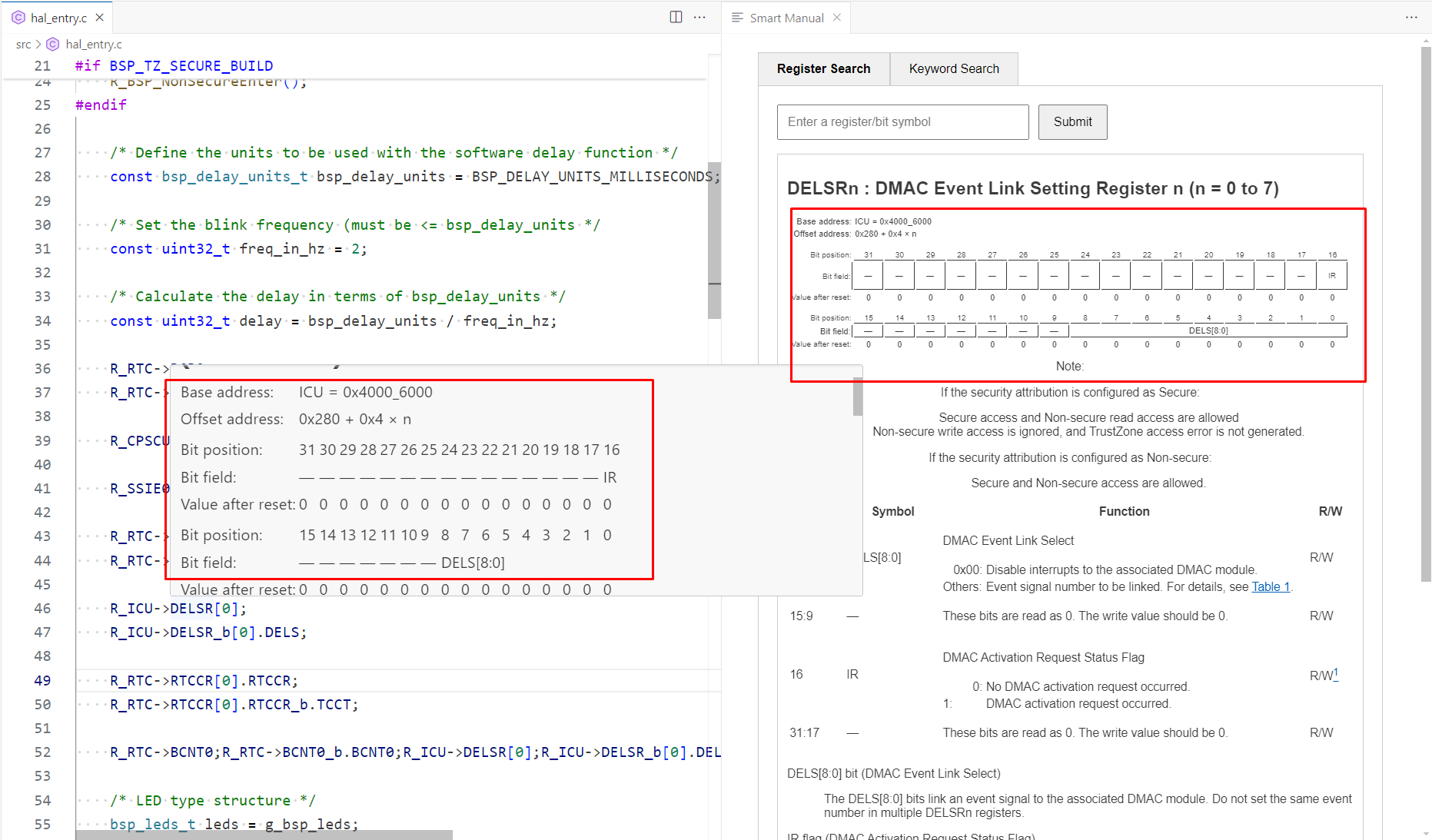Close the Smart Manual tab
Screen dimensions: 1432x840
[x=837, y=18]
